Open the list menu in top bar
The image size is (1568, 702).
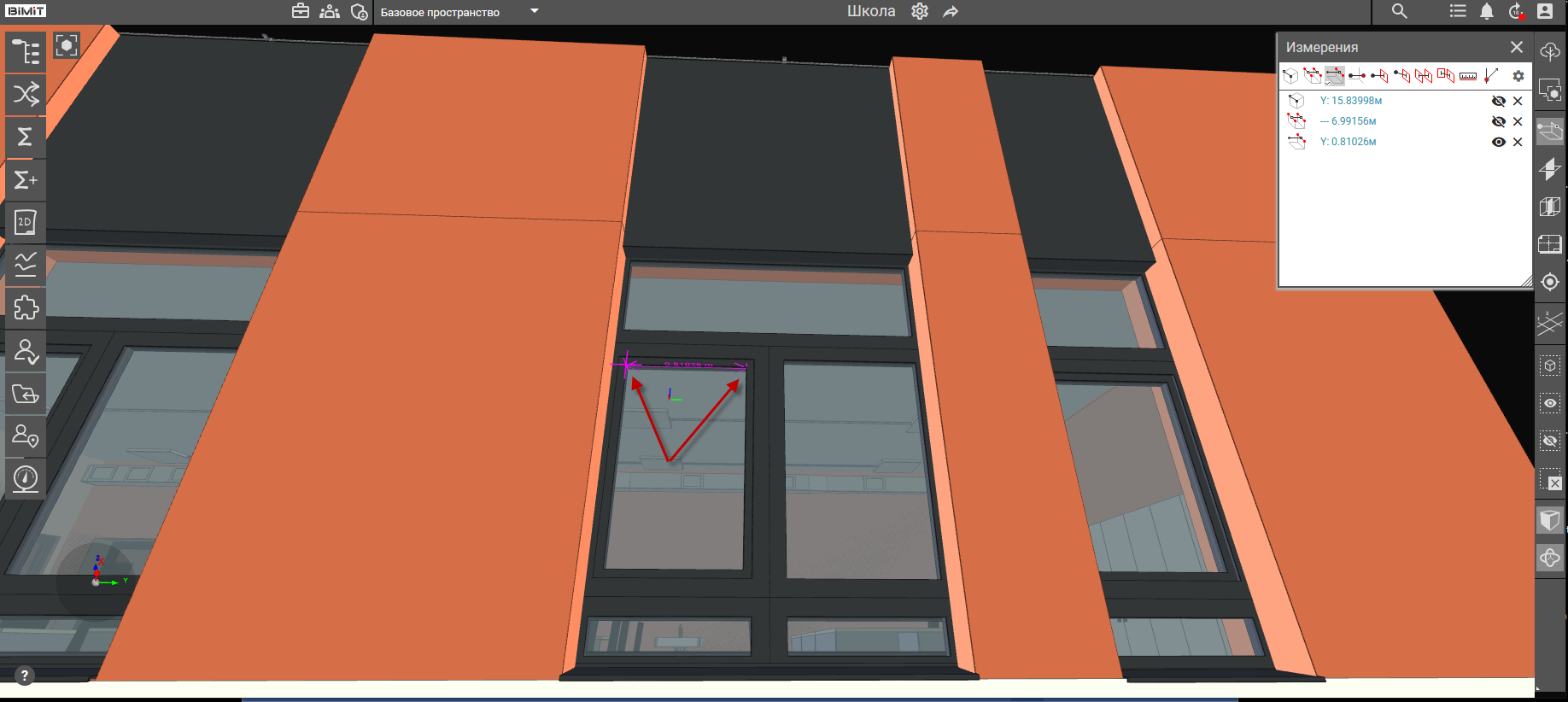pos(1458,11)
